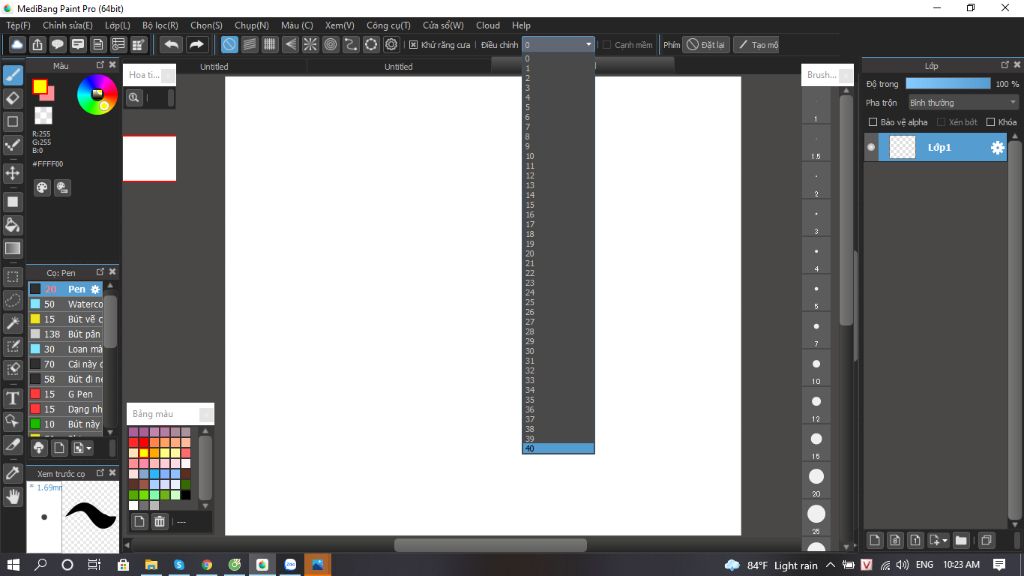Viewport: 1024px width, 576px height.
Task: Enable Khóa lock checkbox
Action: (991, 122)
